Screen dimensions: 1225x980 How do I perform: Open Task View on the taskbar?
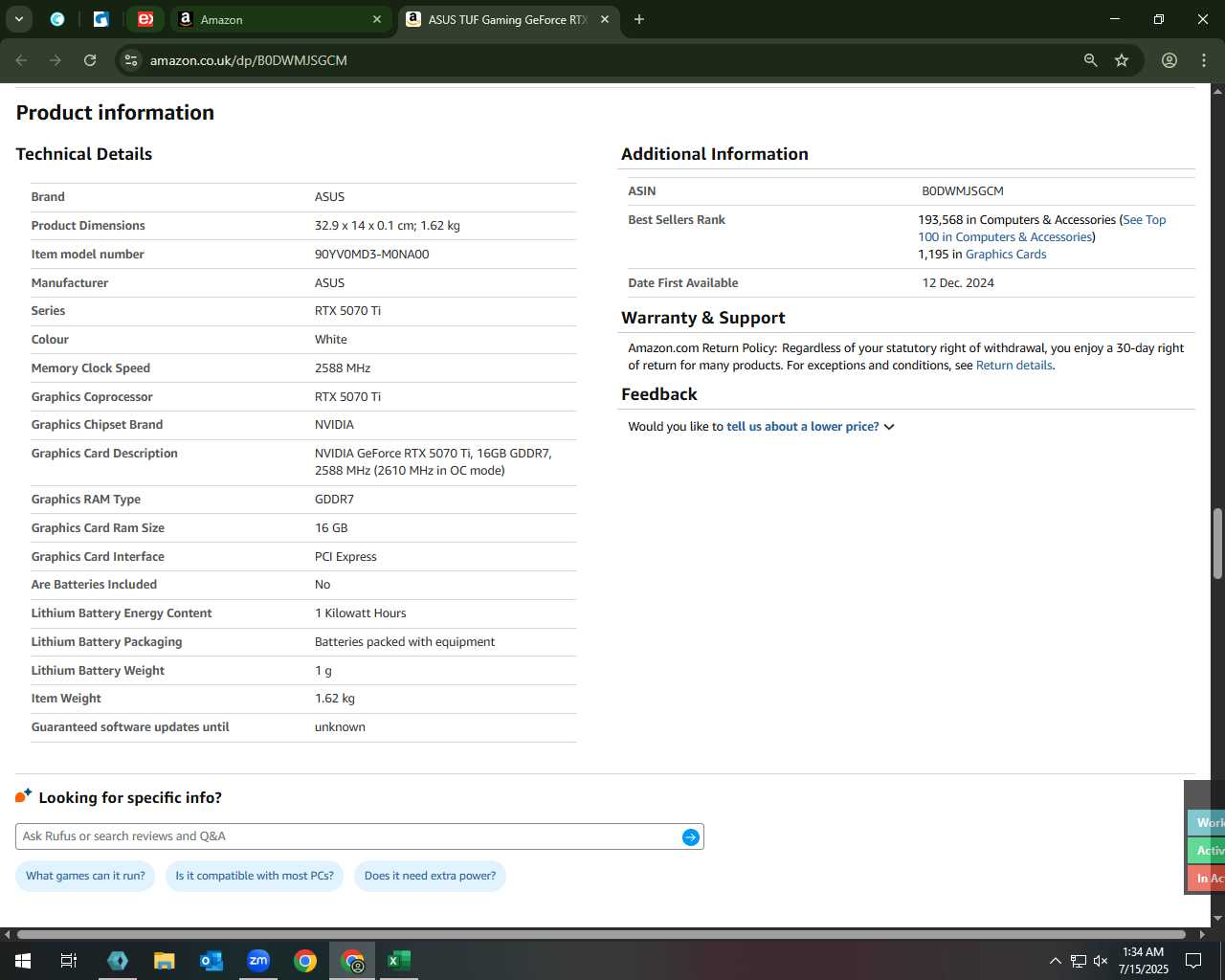[x=69, y=960]
